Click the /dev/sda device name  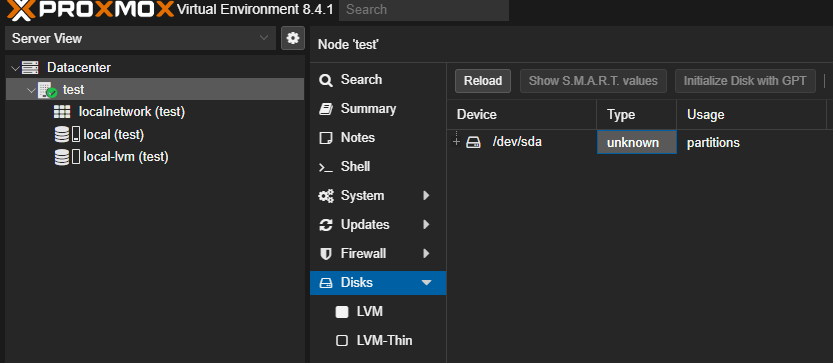517,142
